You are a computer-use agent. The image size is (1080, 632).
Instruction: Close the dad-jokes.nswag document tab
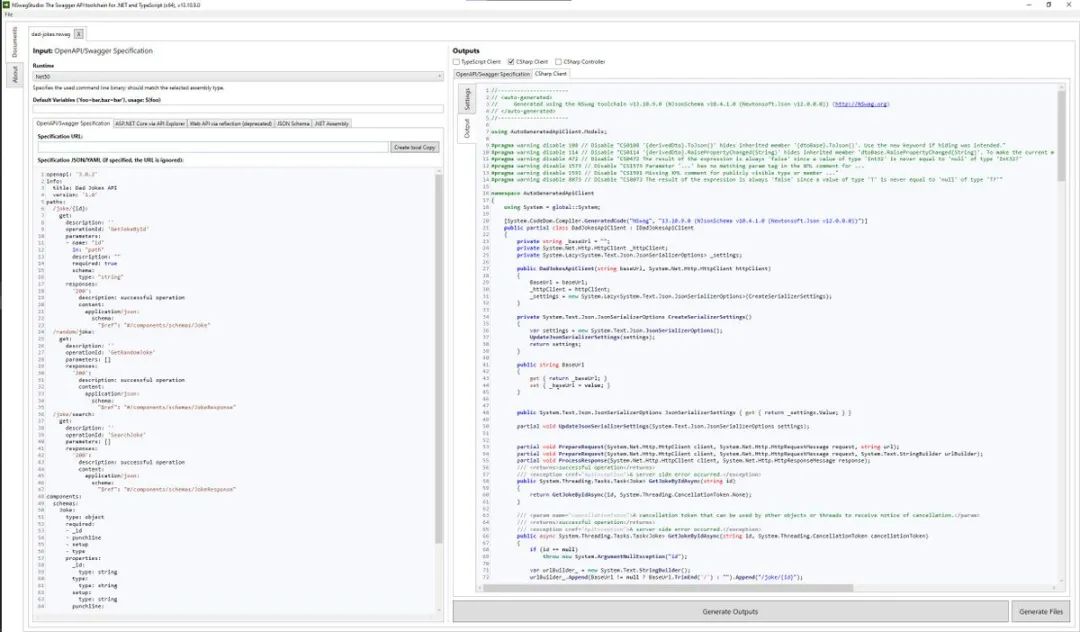pyautogui.click(x=80, y=34)
